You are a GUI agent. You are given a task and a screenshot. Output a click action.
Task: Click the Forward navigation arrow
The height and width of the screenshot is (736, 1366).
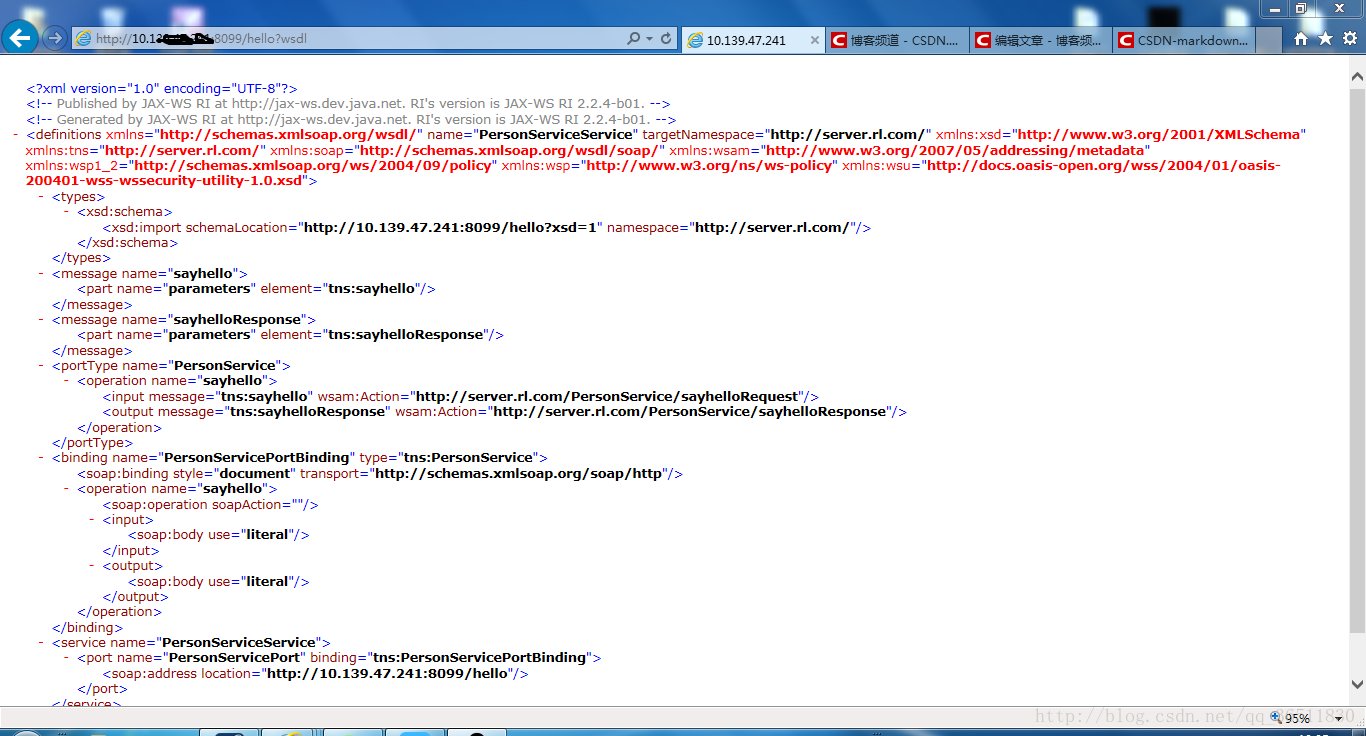tap(54, 38)
